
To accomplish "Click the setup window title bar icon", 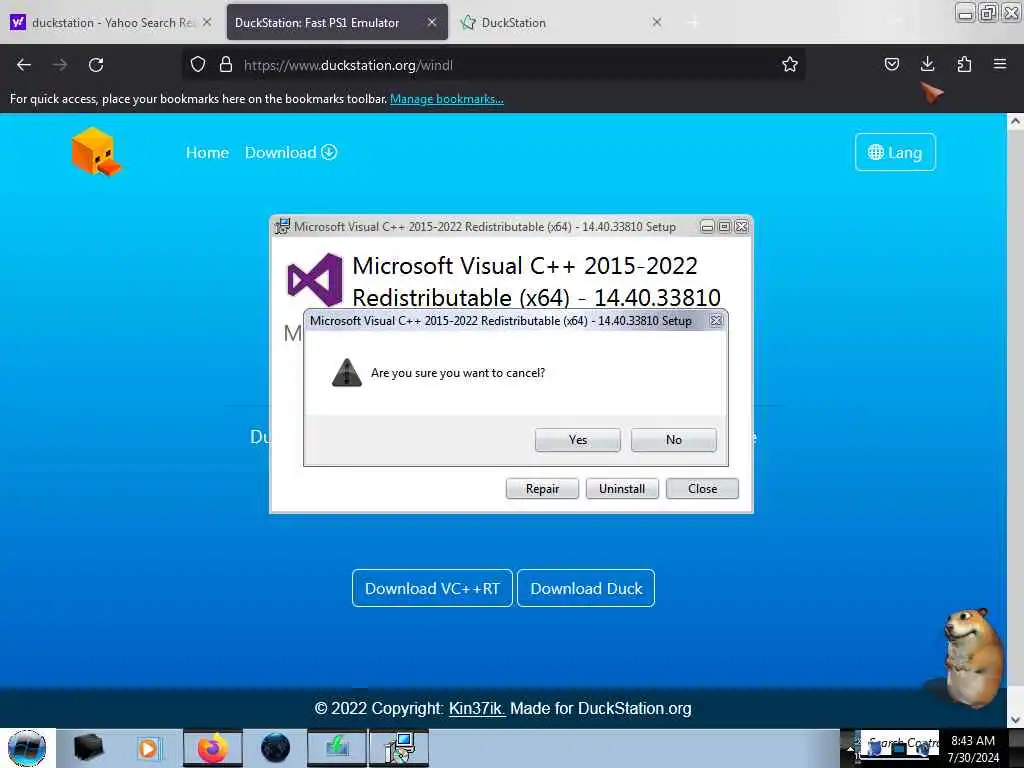I will (282, 227).
